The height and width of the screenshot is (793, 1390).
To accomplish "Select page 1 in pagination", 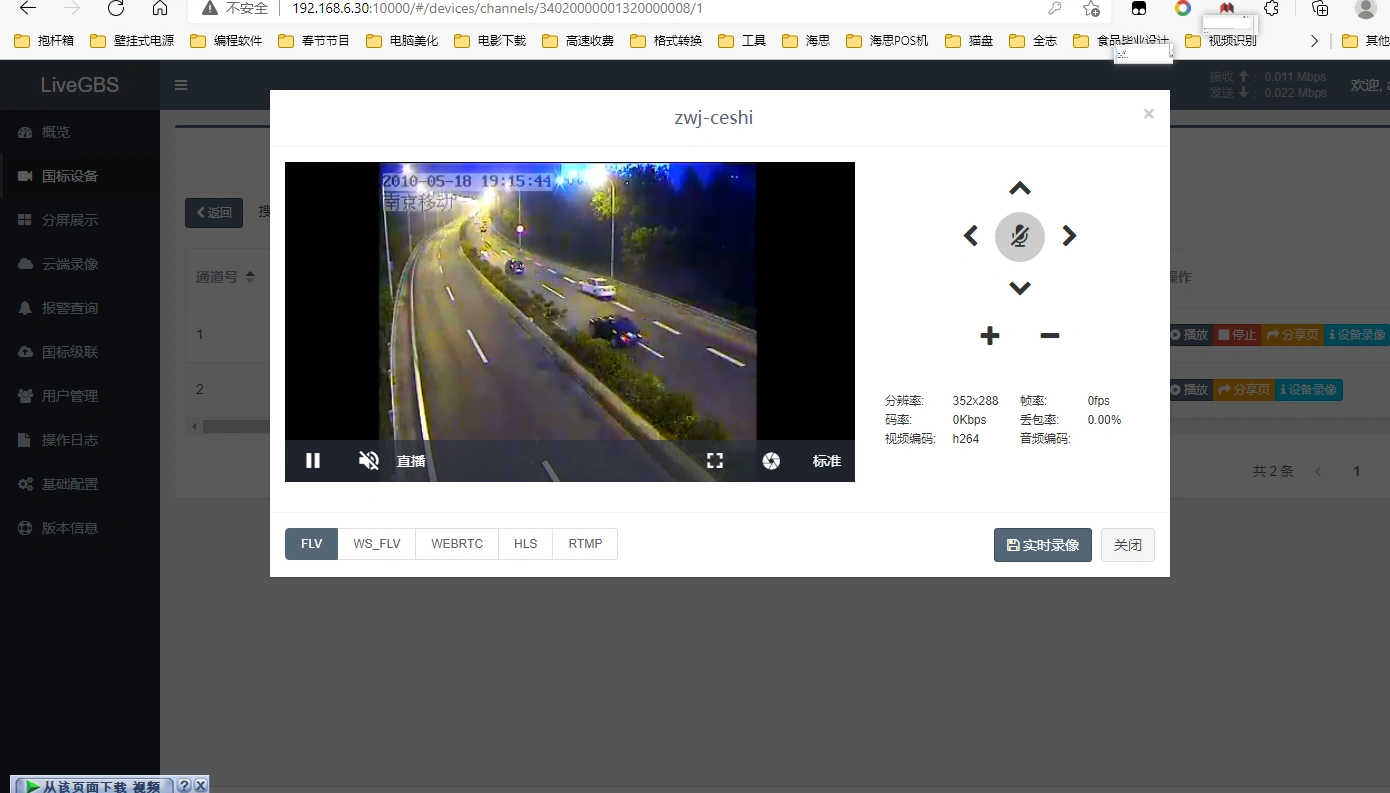I will point(1357,471).
